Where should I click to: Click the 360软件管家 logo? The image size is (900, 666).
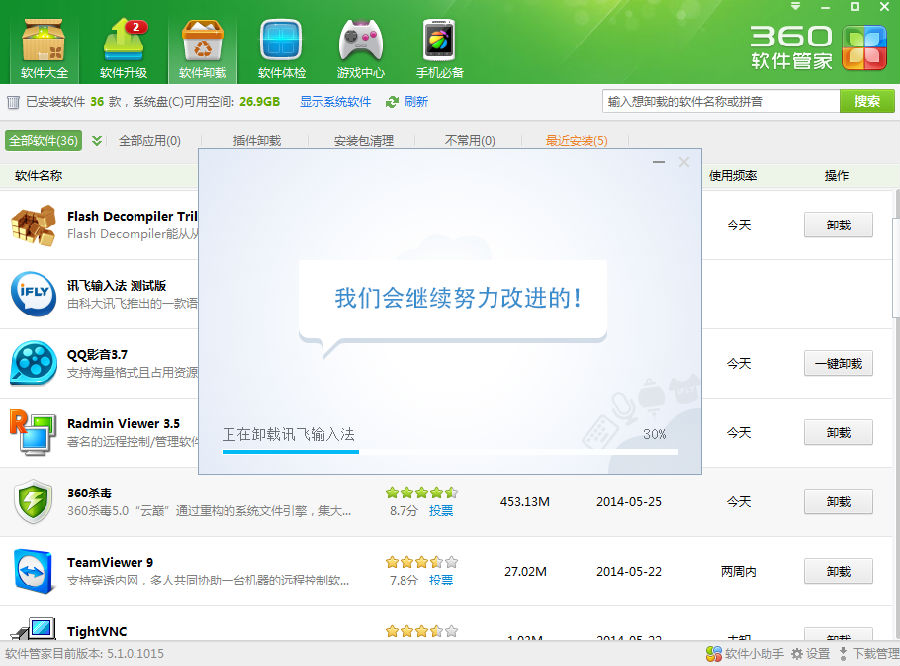click(818, 48)
